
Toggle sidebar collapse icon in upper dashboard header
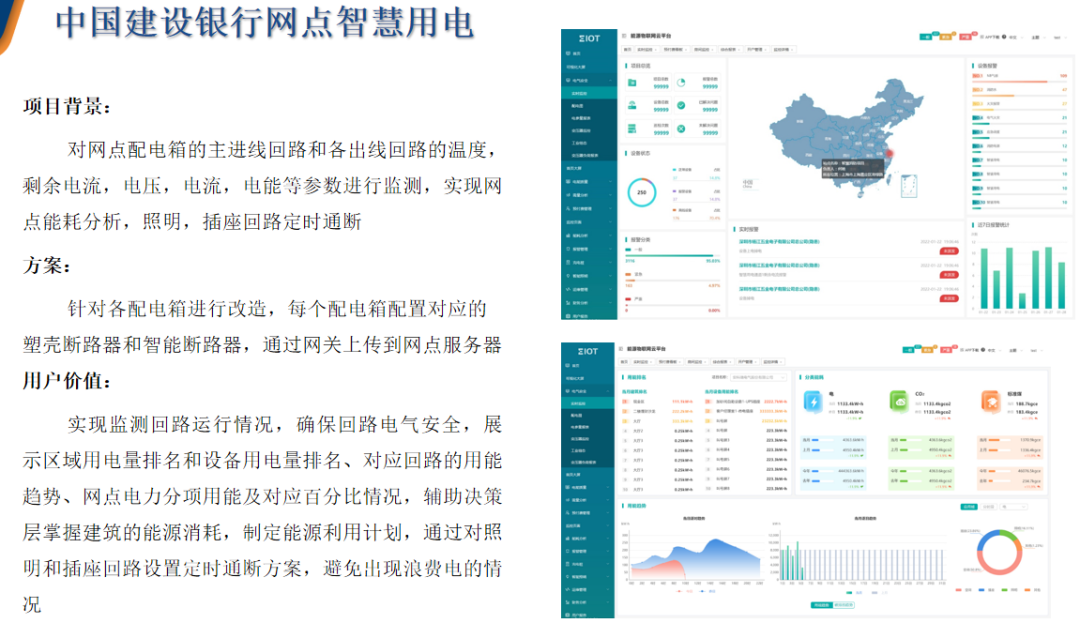coord(624,36)
